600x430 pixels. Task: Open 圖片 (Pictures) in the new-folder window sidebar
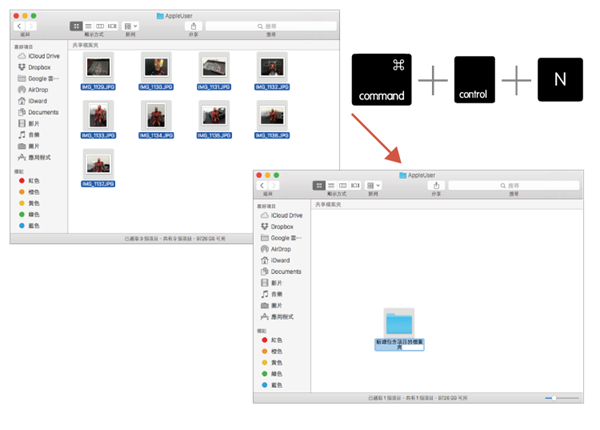pyautogui.click(x=271, y=306)
